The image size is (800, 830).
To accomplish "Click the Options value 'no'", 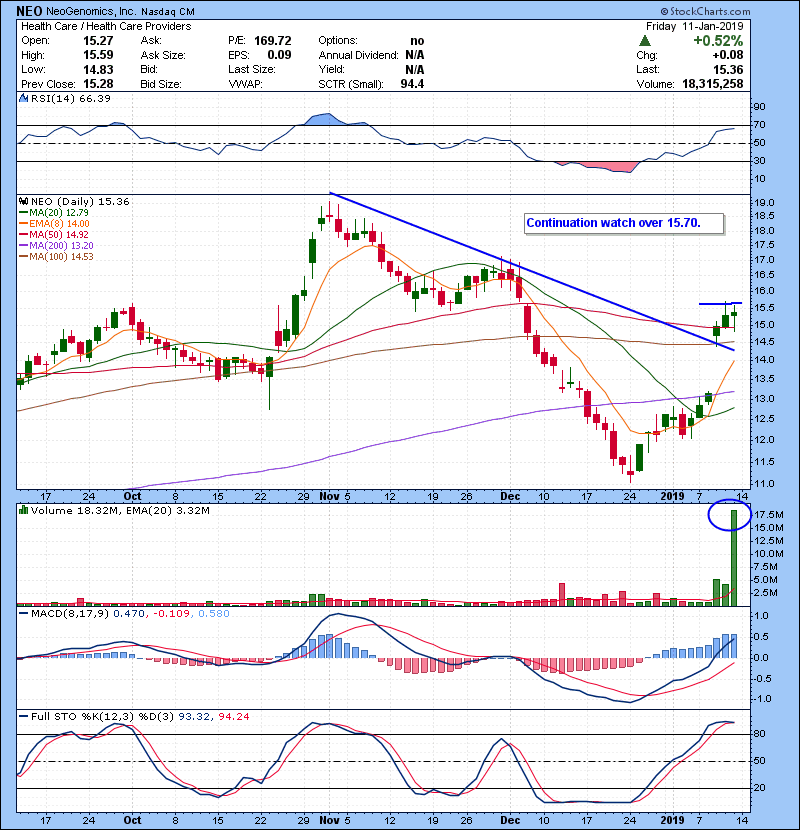I will click(417, 41).
